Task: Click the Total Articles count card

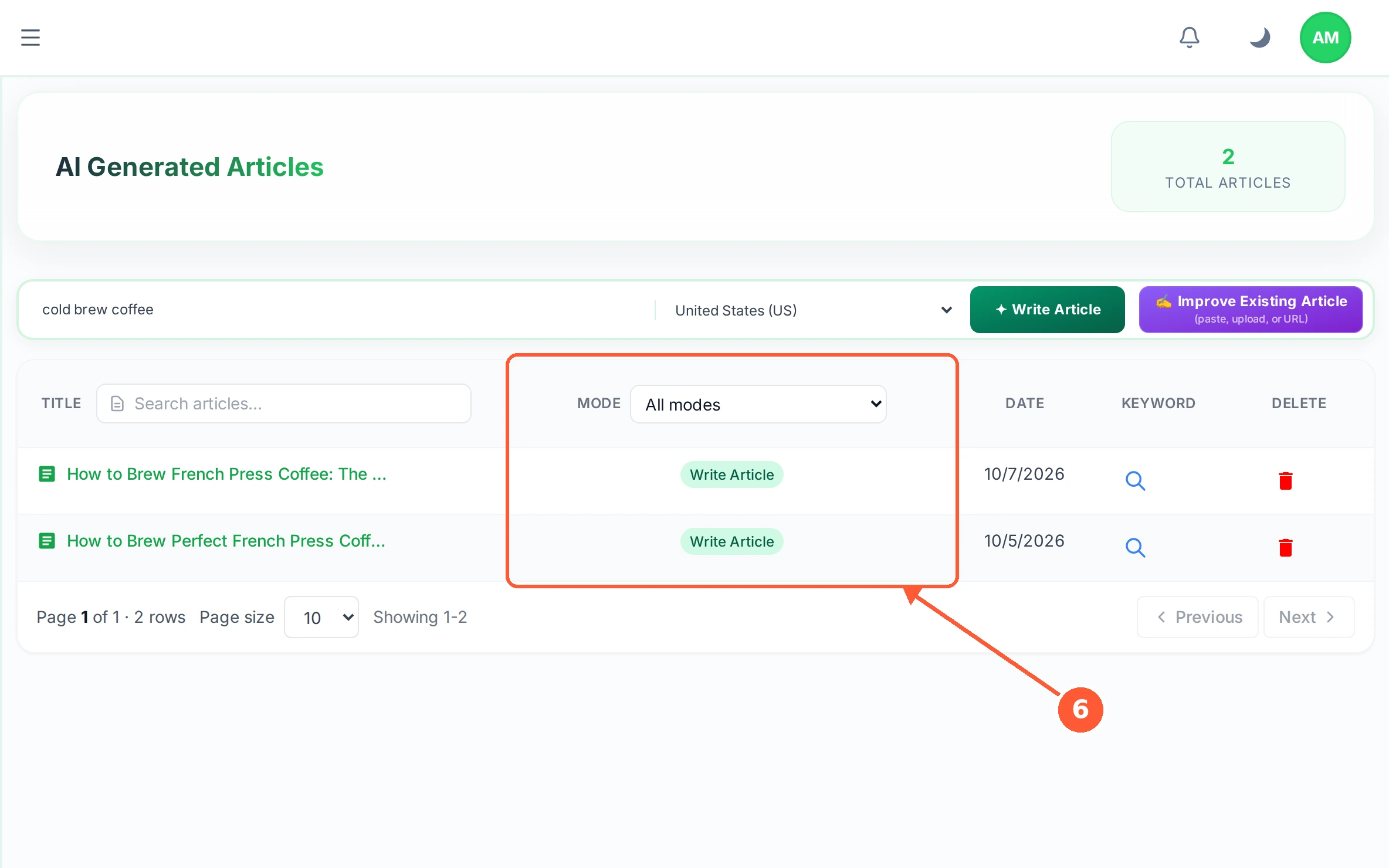Action: (x=1228, y=167)
